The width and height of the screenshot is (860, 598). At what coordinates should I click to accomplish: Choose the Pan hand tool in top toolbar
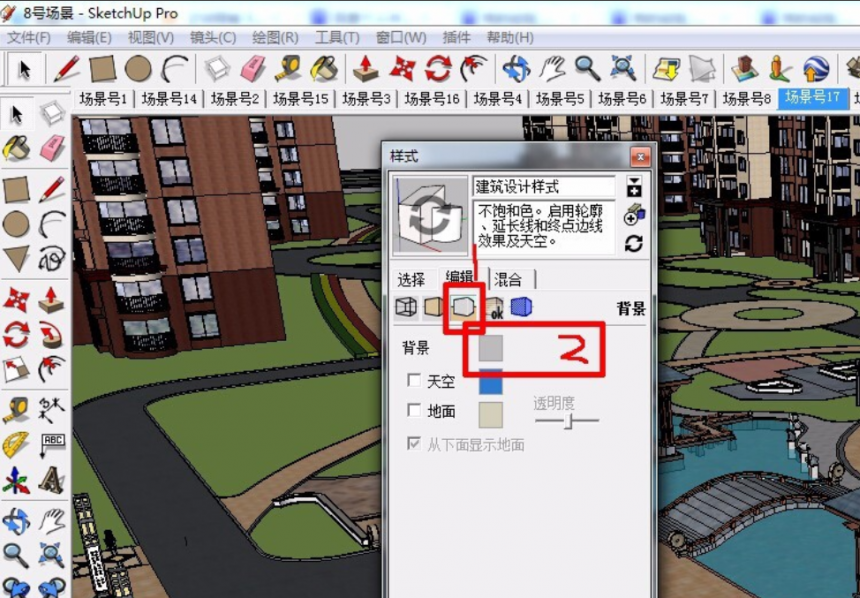552,69
